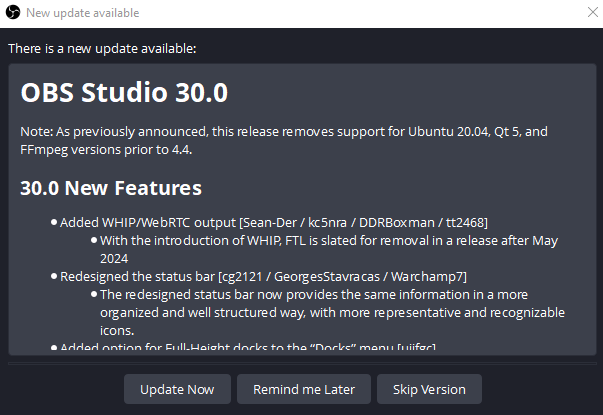Click the Update Now button
The width and height of the screenshot is (603, 415).
point(177,389)
